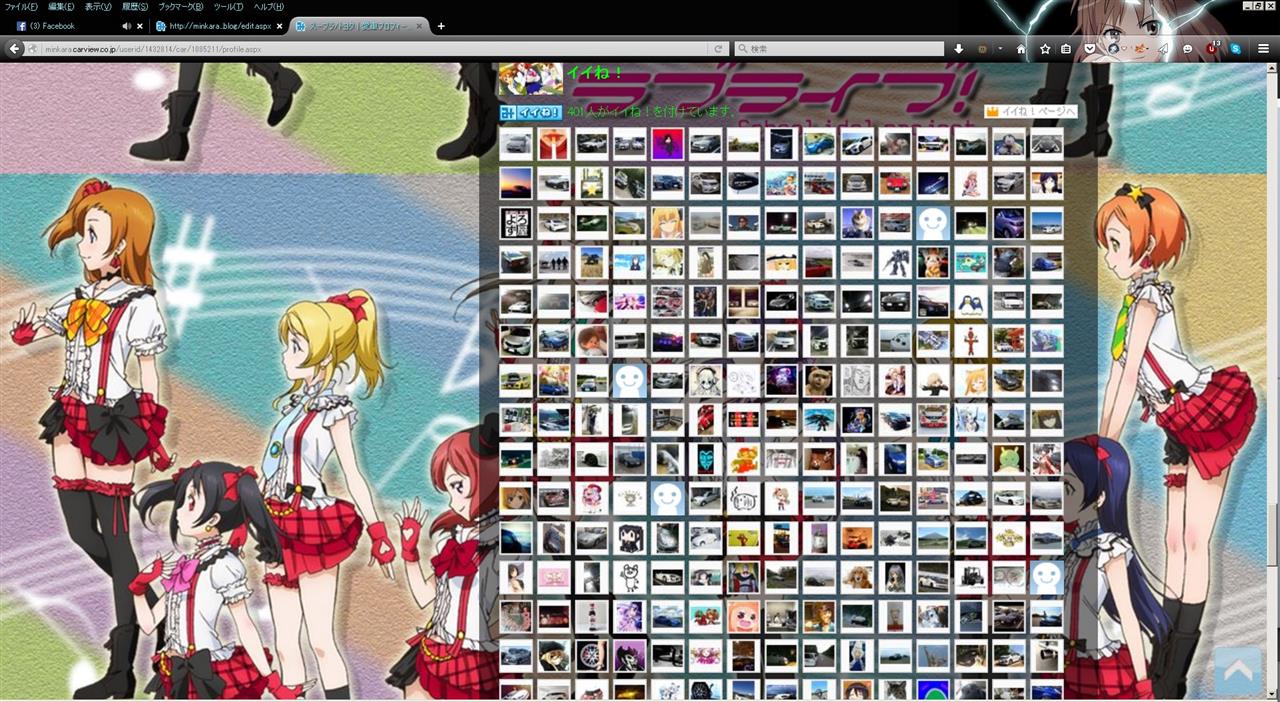1280x702 pixels.
Task: Open the ブックマーク(B) menu
Action: 180,7
